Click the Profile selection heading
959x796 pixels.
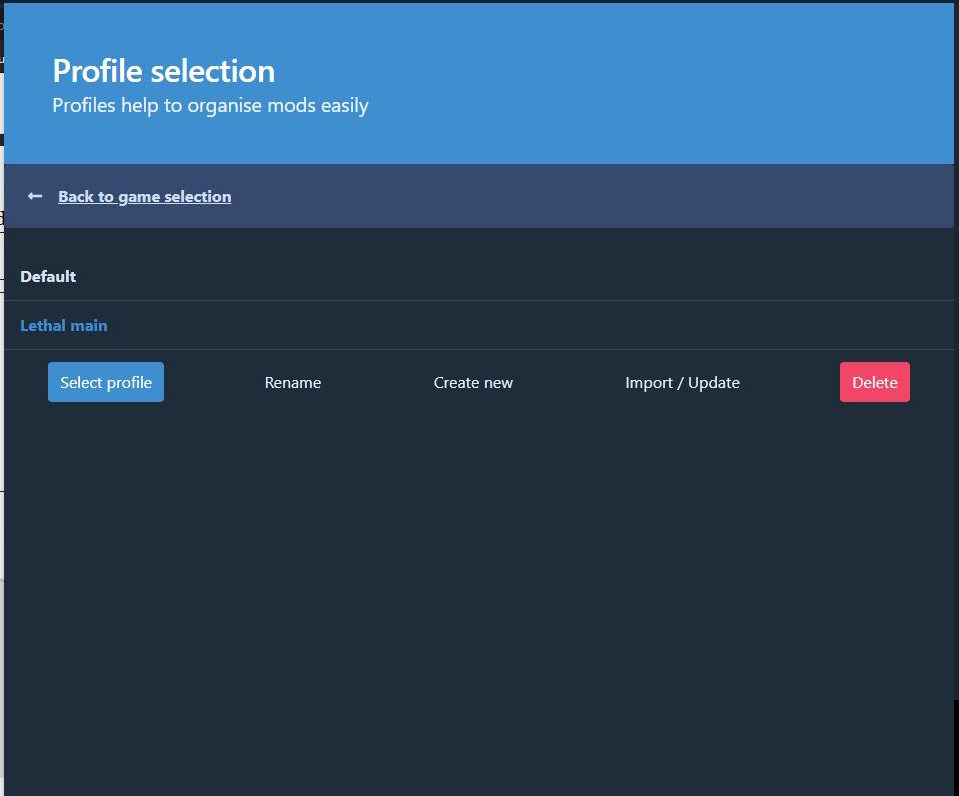point(163,71)
